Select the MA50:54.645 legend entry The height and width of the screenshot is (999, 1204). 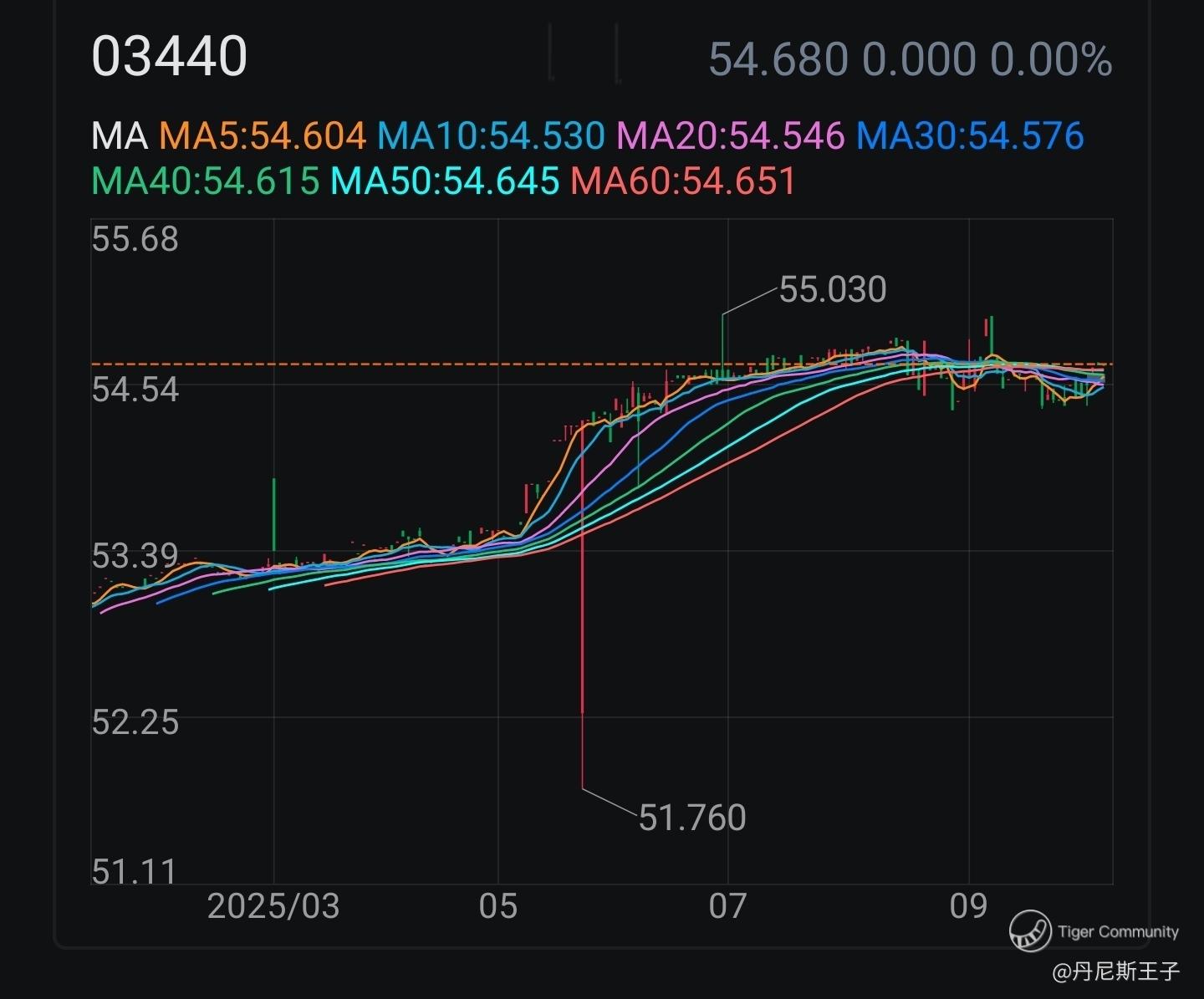445,181
